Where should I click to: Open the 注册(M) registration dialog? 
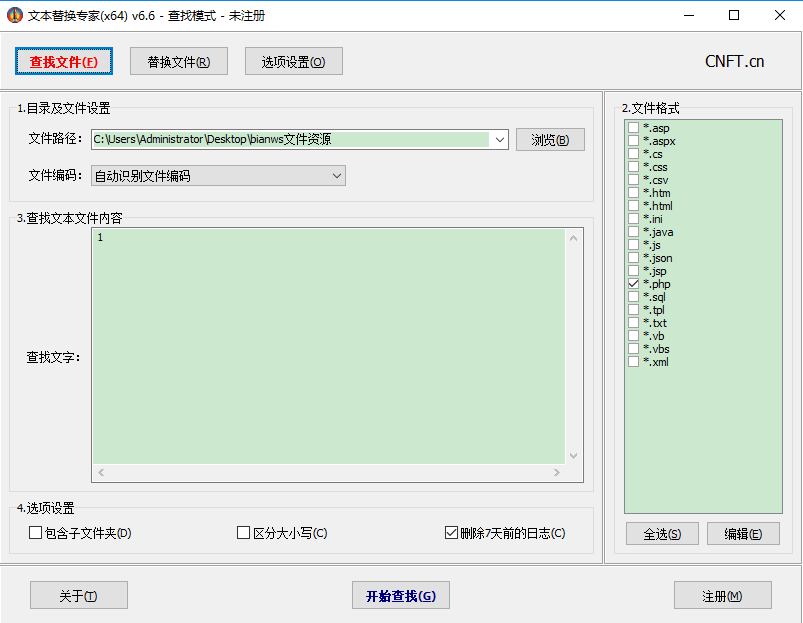[x=722, y=594]
